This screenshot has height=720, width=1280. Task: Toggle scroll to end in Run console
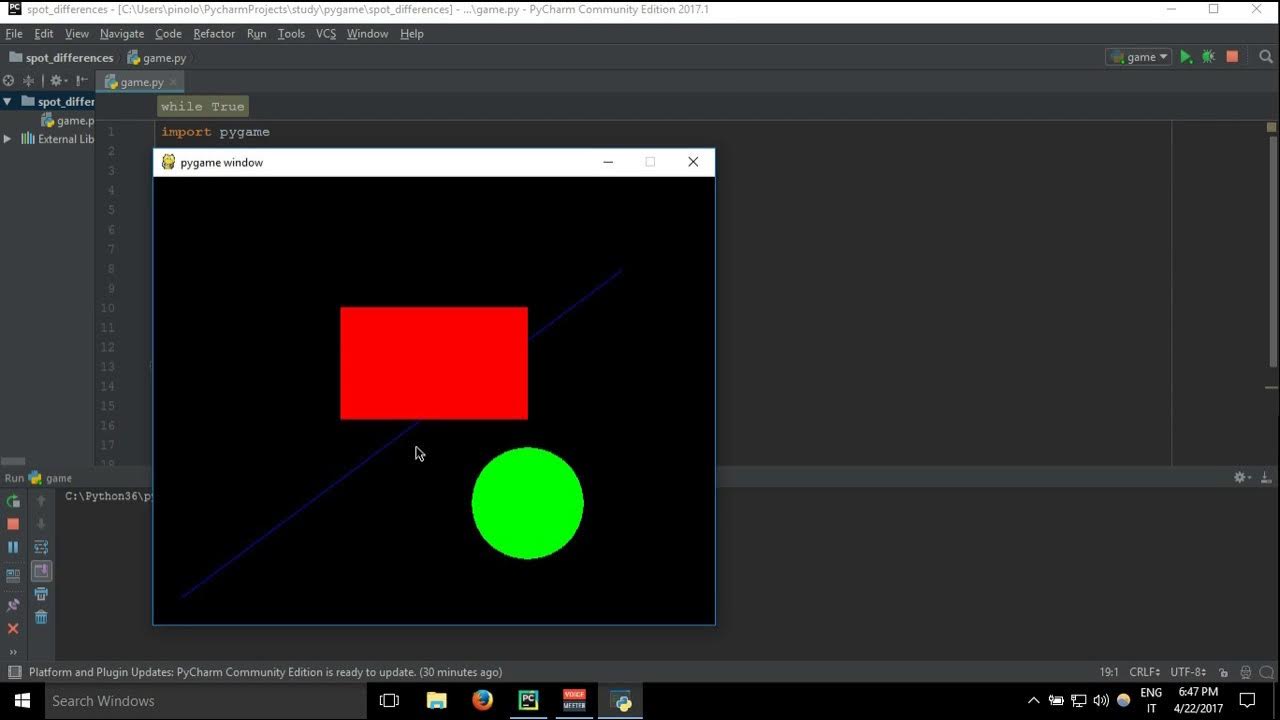[41, 570]
